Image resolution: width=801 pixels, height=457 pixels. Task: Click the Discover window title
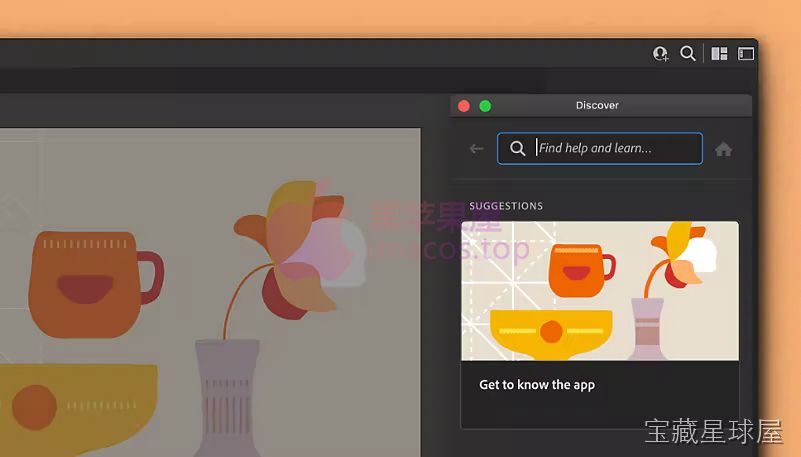pyautogui.click(x=597, y=105)
